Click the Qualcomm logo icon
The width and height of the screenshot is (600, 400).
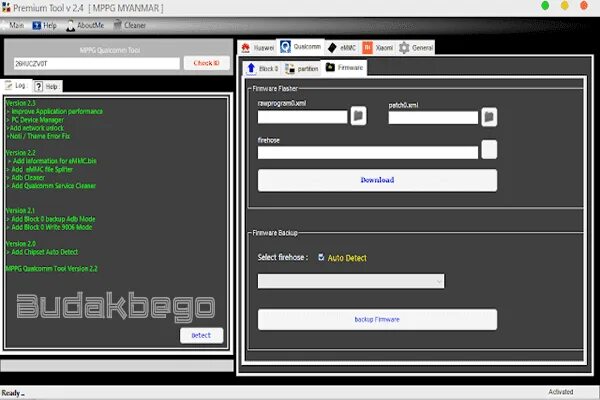point(285,47)
